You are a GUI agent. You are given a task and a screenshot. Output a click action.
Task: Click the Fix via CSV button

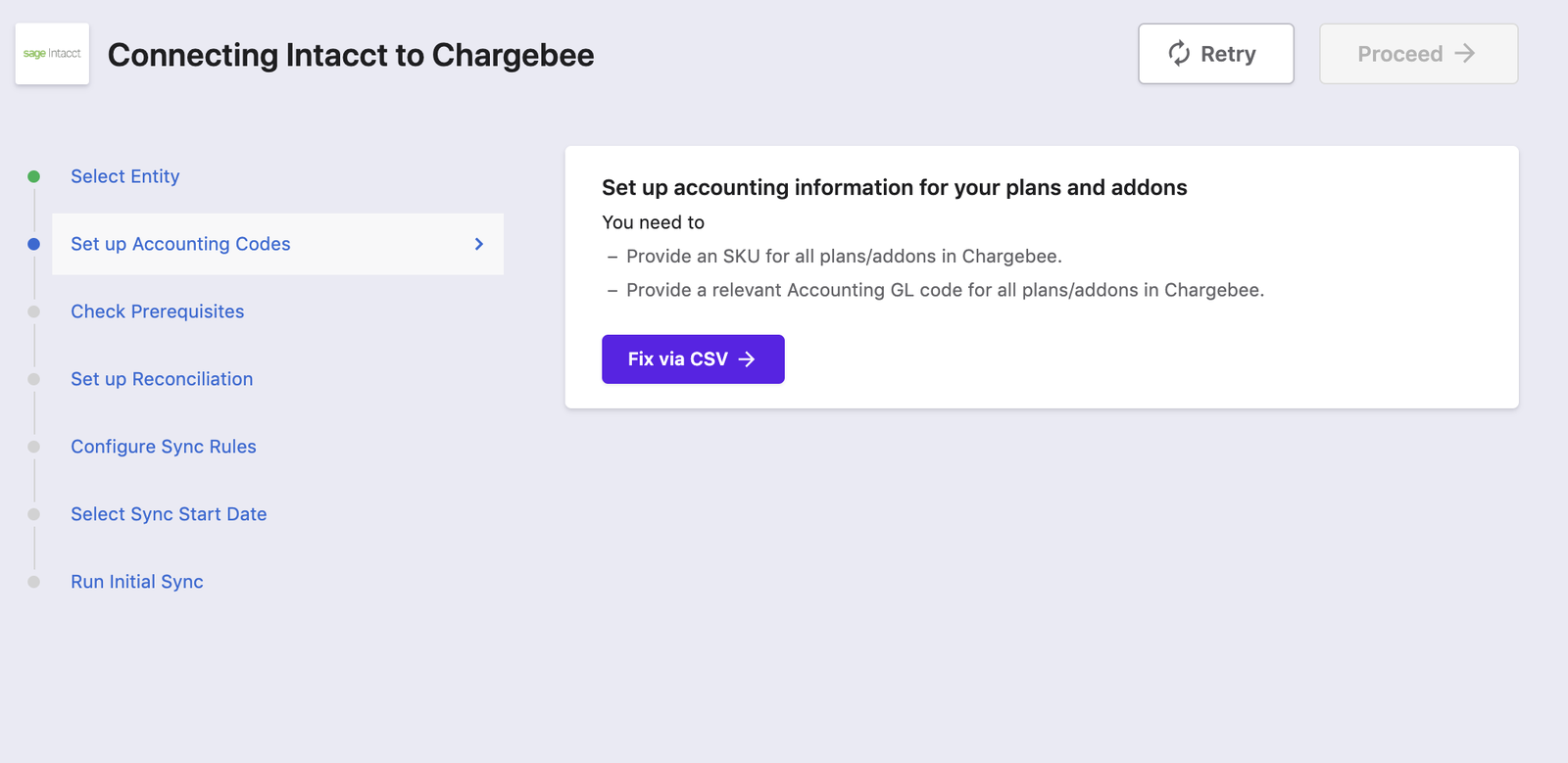point(693,359)
